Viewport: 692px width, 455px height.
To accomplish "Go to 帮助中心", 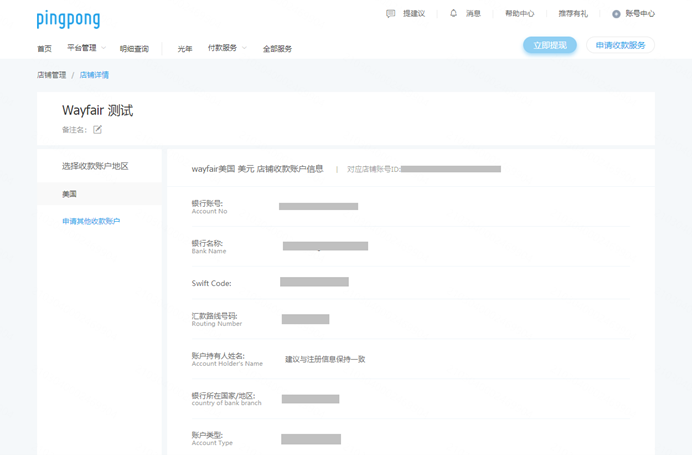I will 519,14.
